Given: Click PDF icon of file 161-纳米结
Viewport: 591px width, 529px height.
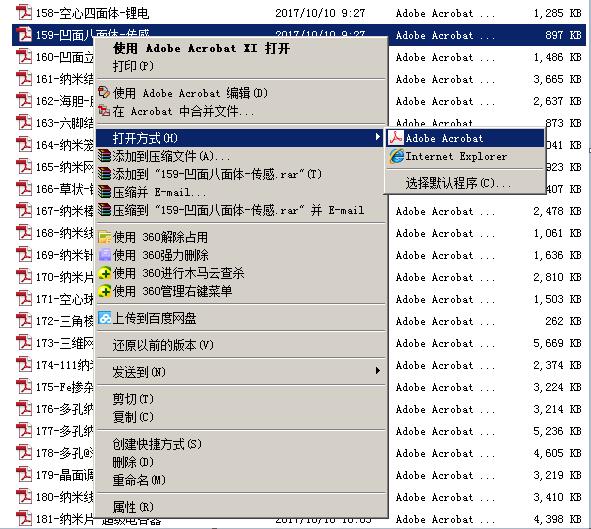Looking at the screenshot, I should (24, 79).
